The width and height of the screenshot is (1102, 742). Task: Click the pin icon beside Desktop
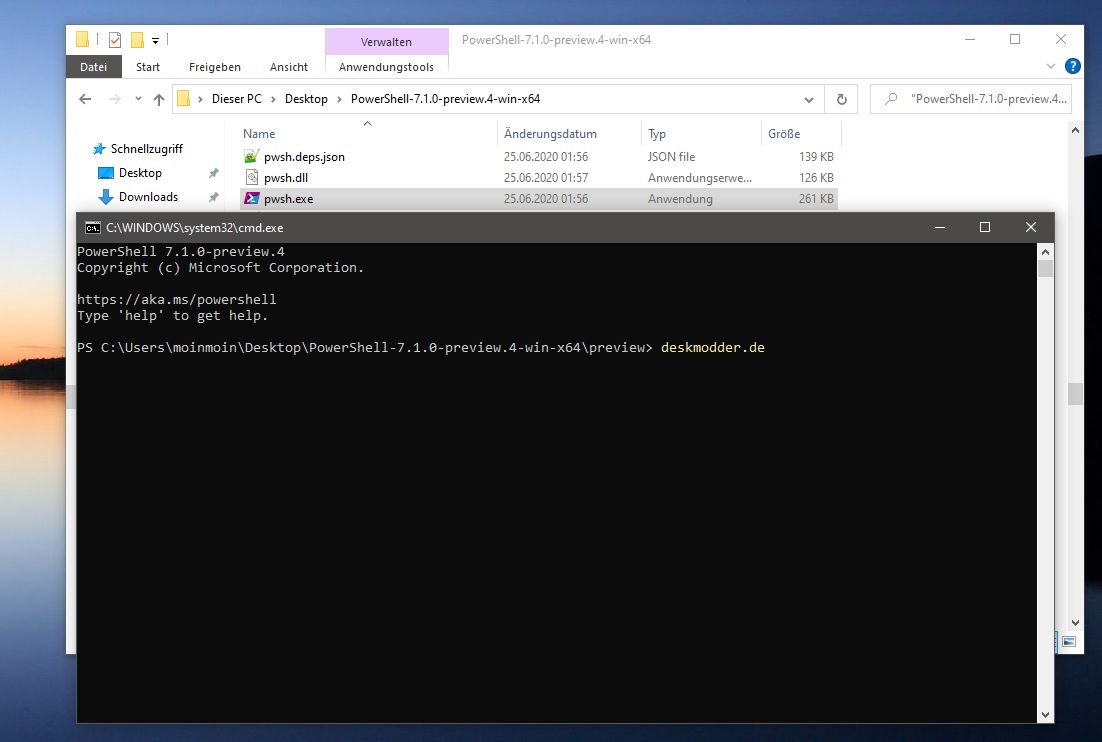click(214, 173)
